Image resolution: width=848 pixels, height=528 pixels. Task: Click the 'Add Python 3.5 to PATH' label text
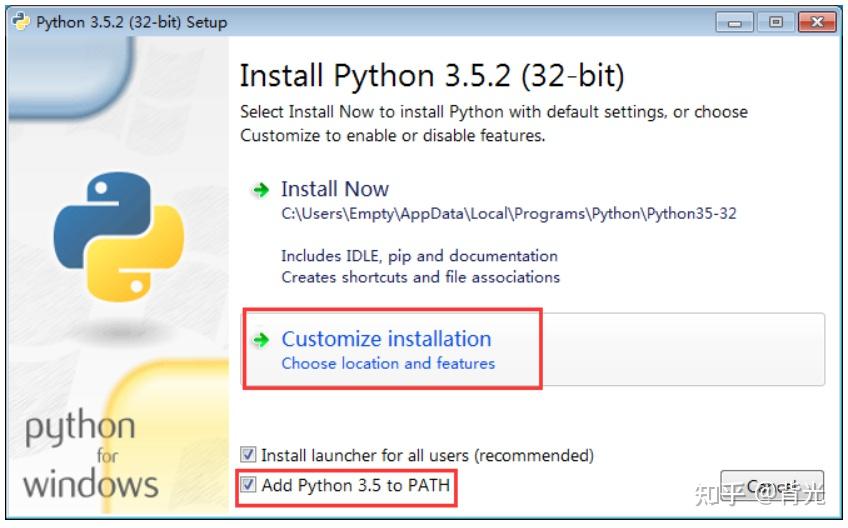click(355, 486)
